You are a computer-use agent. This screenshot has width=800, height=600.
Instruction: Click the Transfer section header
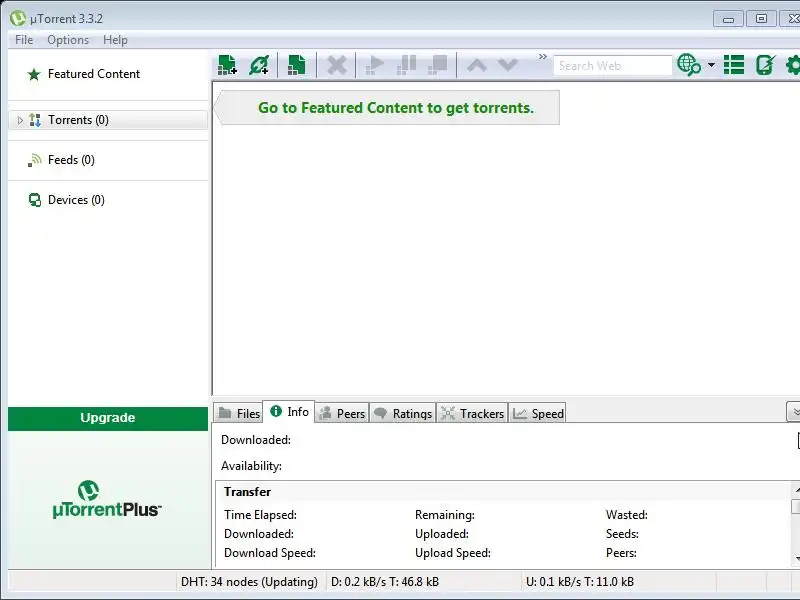(x=247, y=492)
